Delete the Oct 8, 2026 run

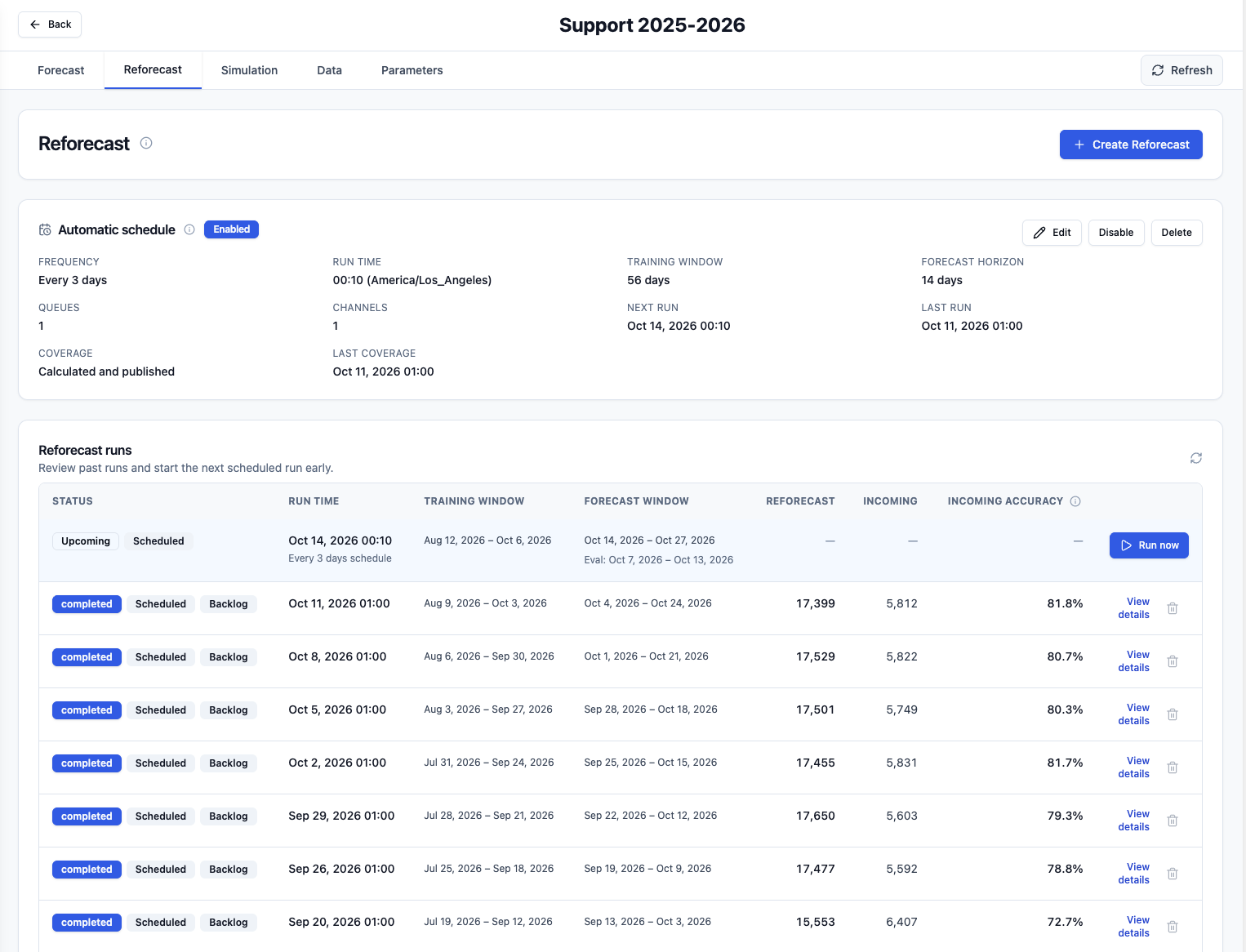[1173, 661]
